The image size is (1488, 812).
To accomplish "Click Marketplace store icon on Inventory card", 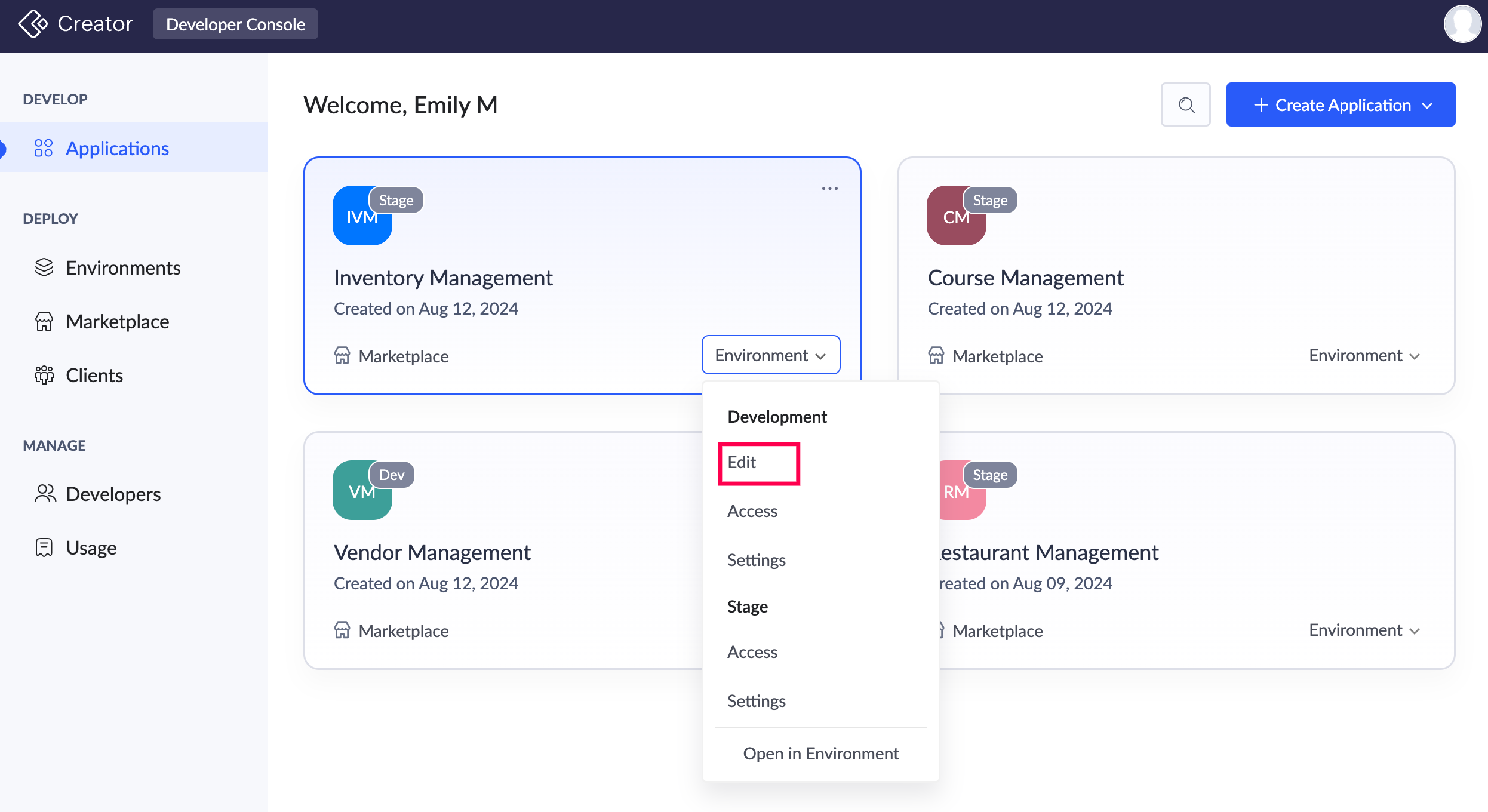I will pyautogui.click(x=342, y=356).
